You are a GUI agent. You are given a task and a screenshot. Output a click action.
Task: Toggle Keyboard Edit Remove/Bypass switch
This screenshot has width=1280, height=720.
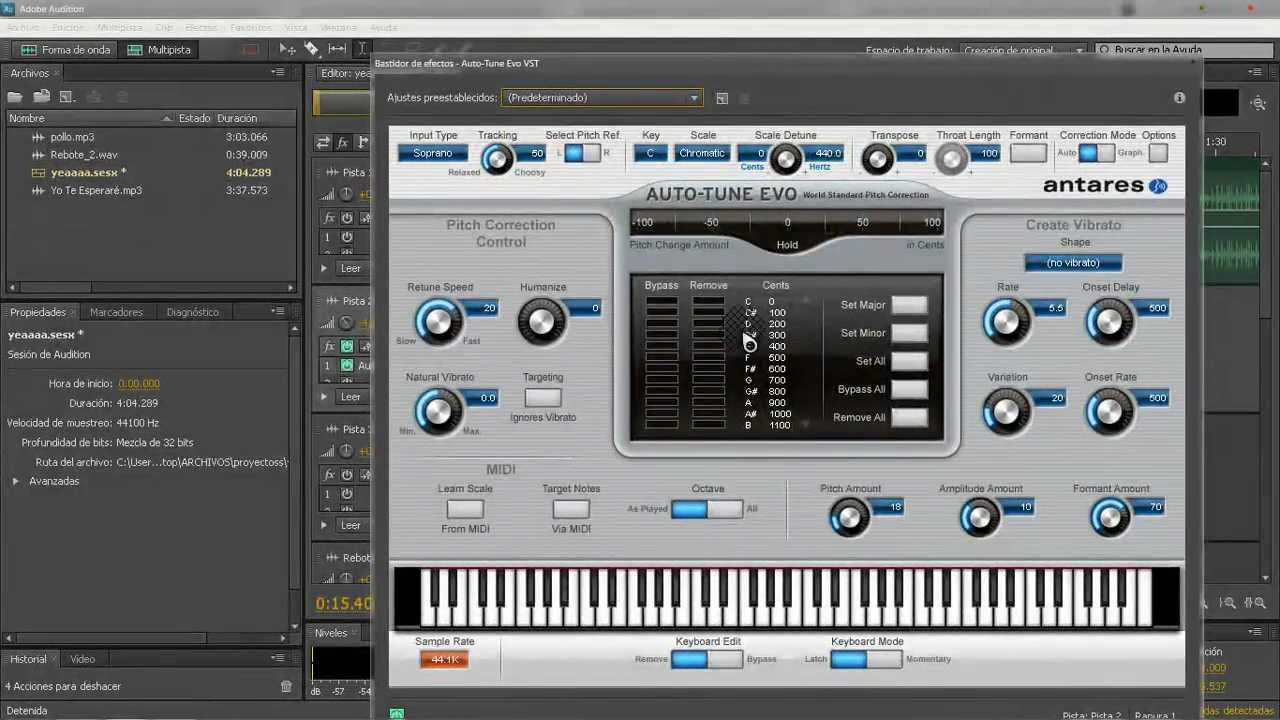[707, 659]
